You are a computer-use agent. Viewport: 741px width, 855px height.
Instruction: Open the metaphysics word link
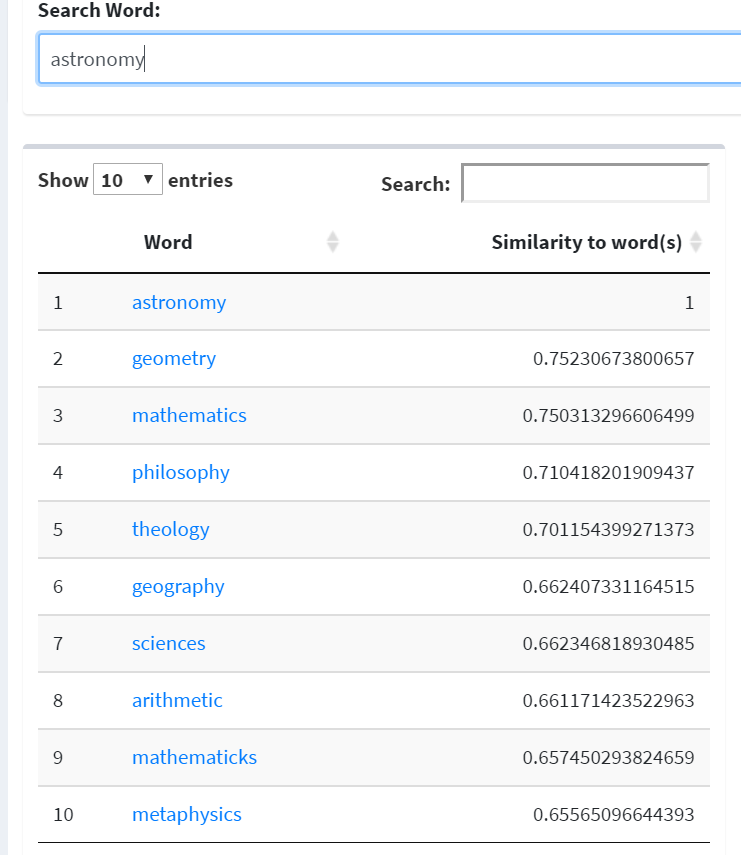tap(187, 815)
